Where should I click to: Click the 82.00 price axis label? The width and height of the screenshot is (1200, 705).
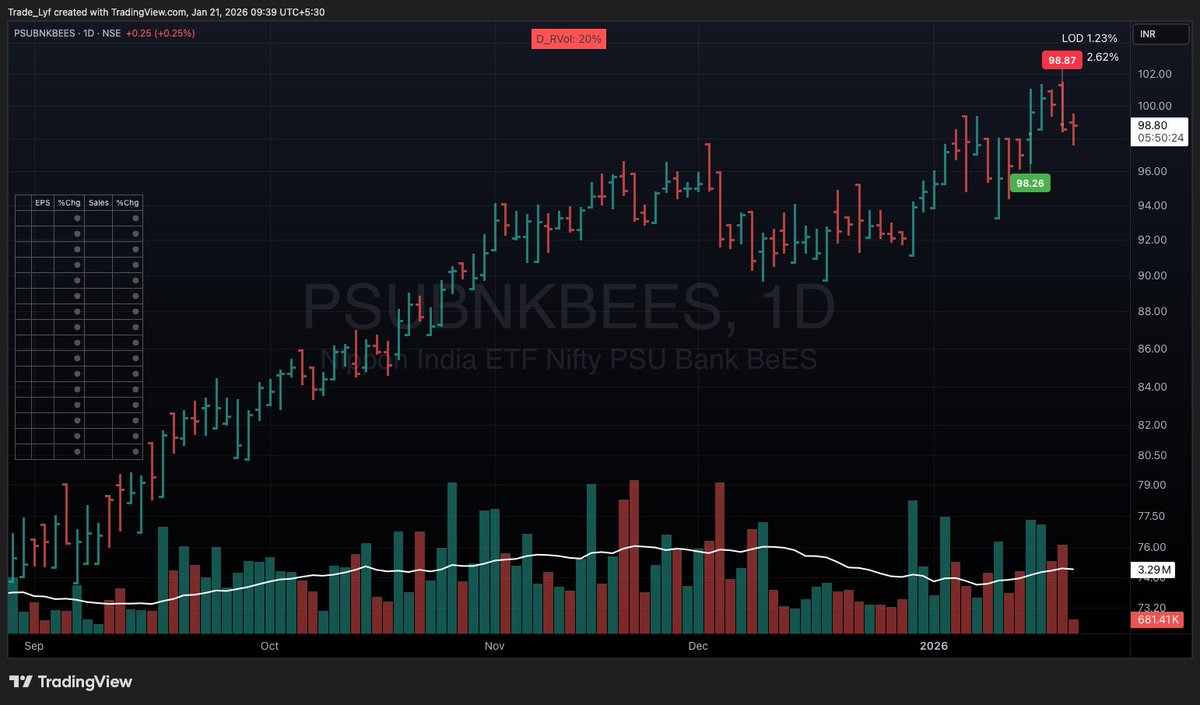pos(1153,425)
